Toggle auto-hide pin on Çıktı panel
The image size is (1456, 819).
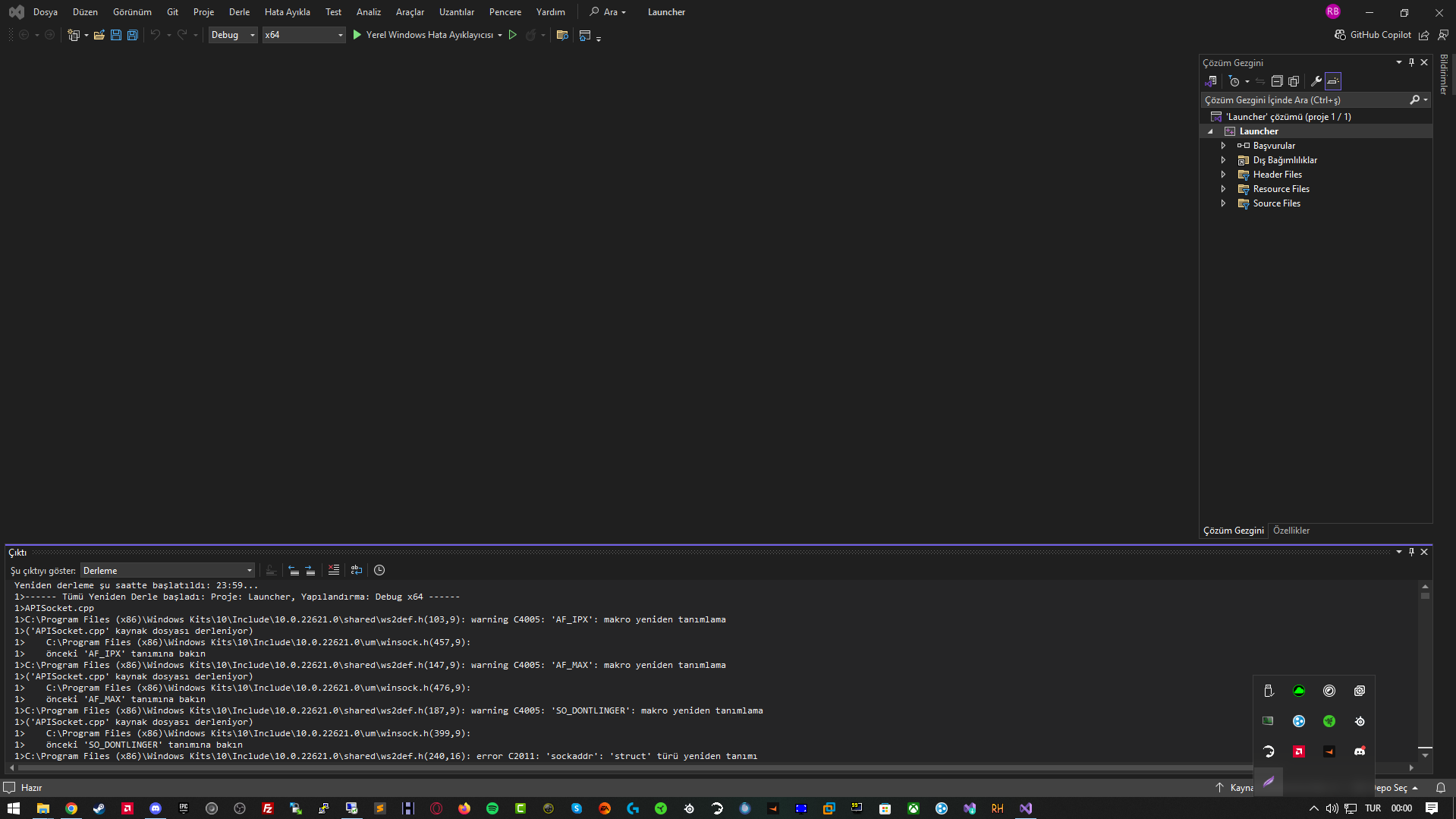[1411, 552]
